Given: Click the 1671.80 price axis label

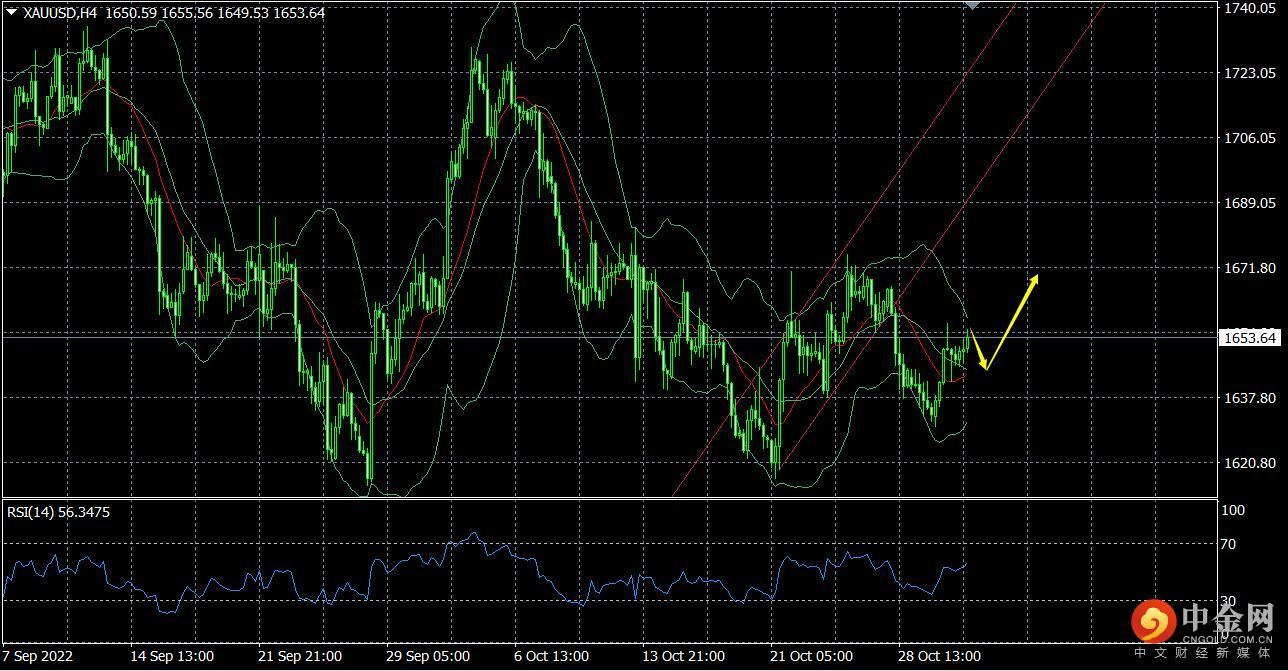Looking at the screenshot, I should click(1248, 268).
